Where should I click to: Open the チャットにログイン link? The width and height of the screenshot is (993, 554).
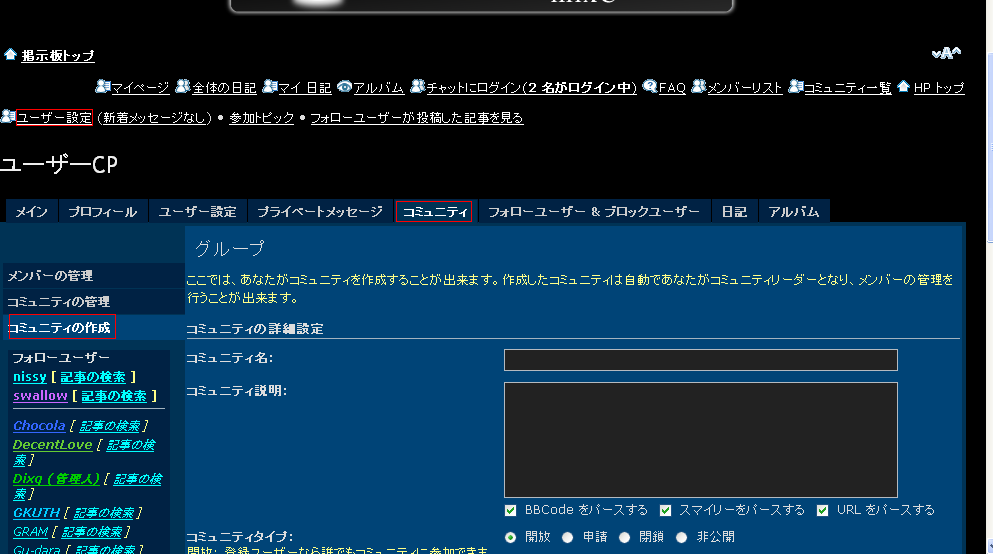click(531, 87)
